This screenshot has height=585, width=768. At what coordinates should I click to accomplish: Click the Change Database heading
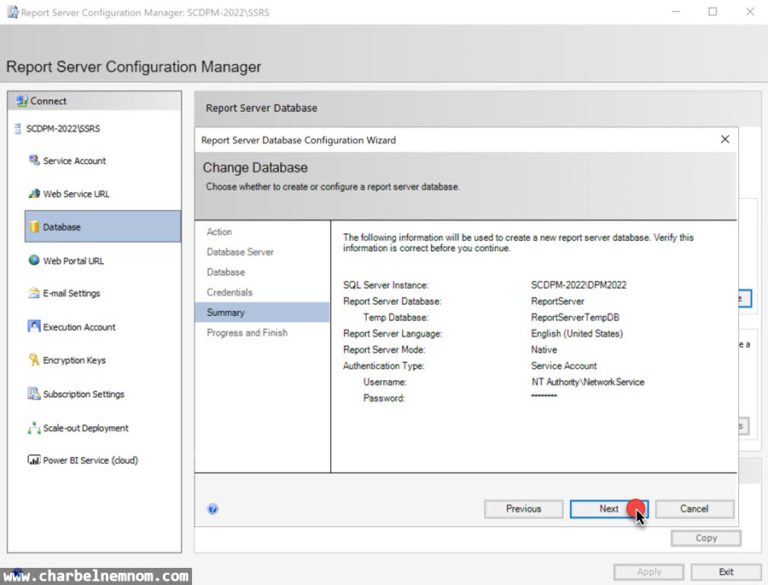(255, 168)
